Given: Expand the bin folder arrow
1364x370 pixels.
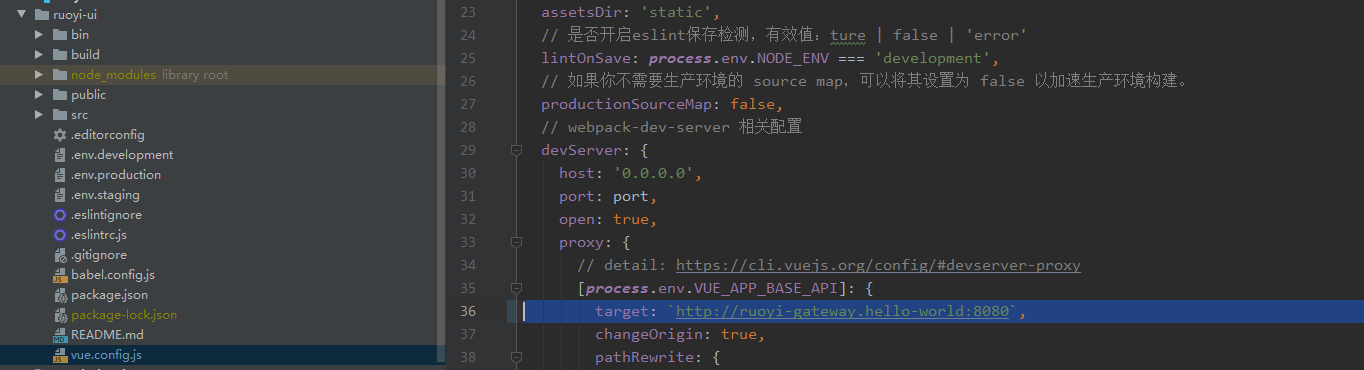Looking at the screenshot, I should 39,35.
